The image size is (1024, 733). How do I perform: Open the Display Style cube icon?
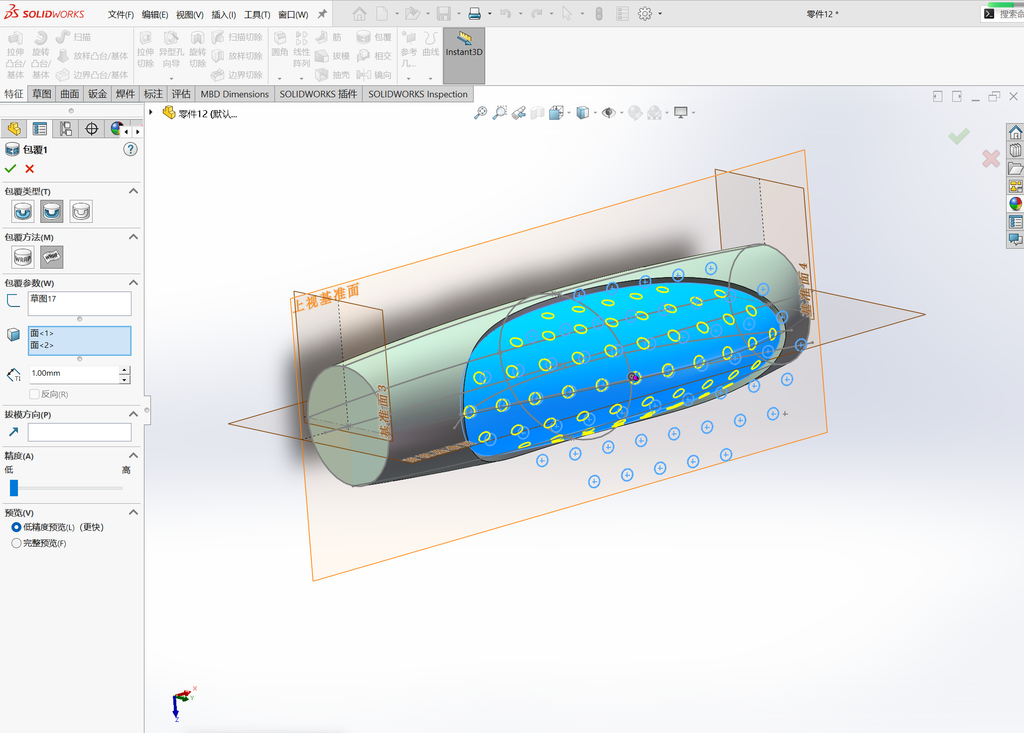pyautogui.click(x=583, y=112)
